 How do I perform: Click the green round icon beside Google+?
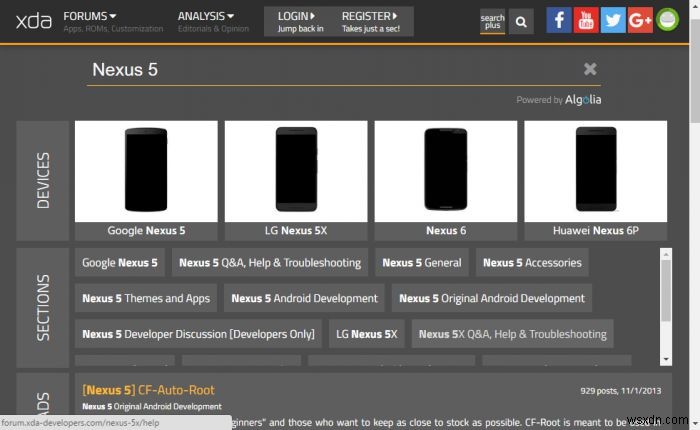tap(667, 20)
